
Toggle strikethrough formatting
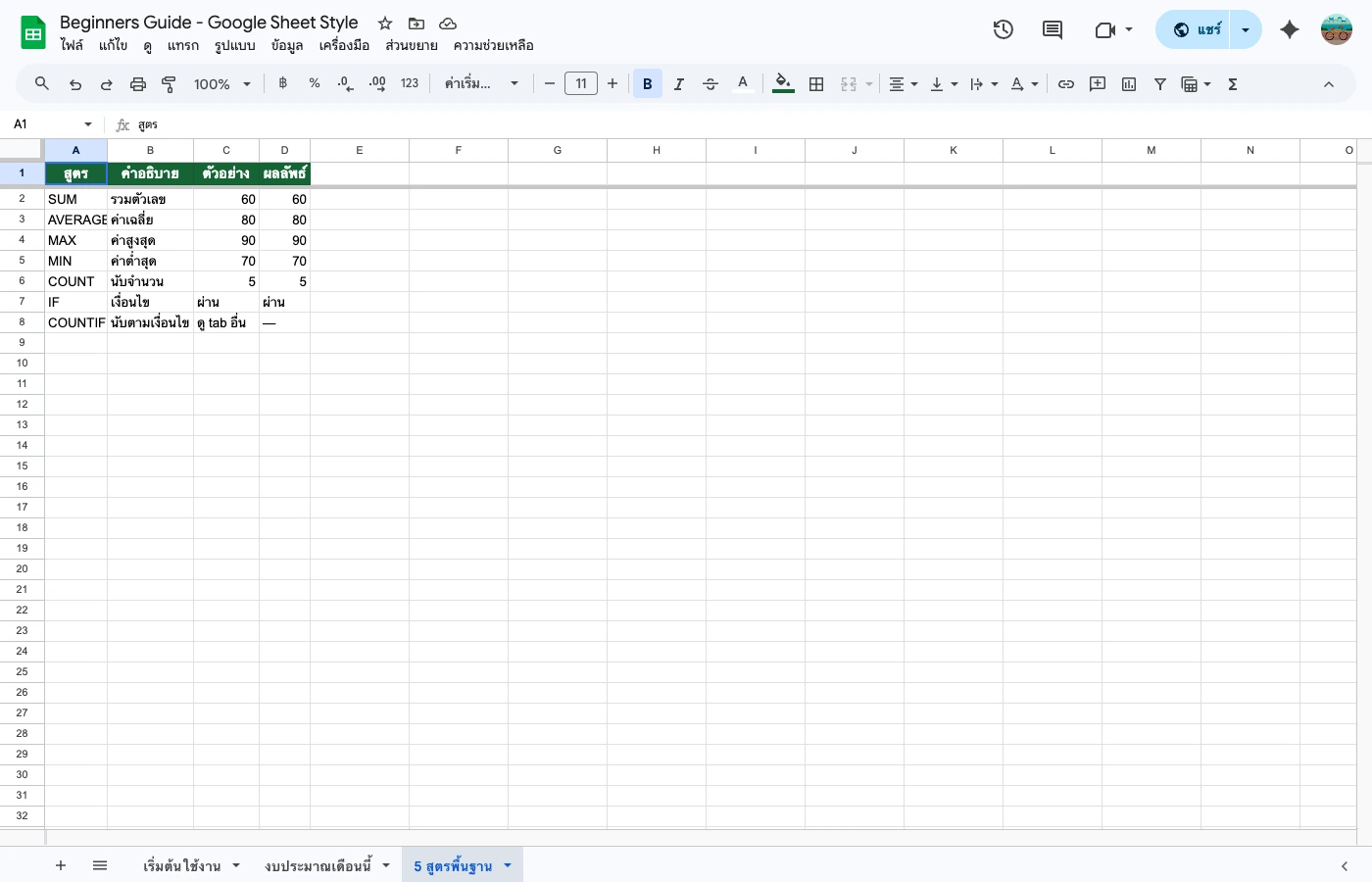[710, 83]
